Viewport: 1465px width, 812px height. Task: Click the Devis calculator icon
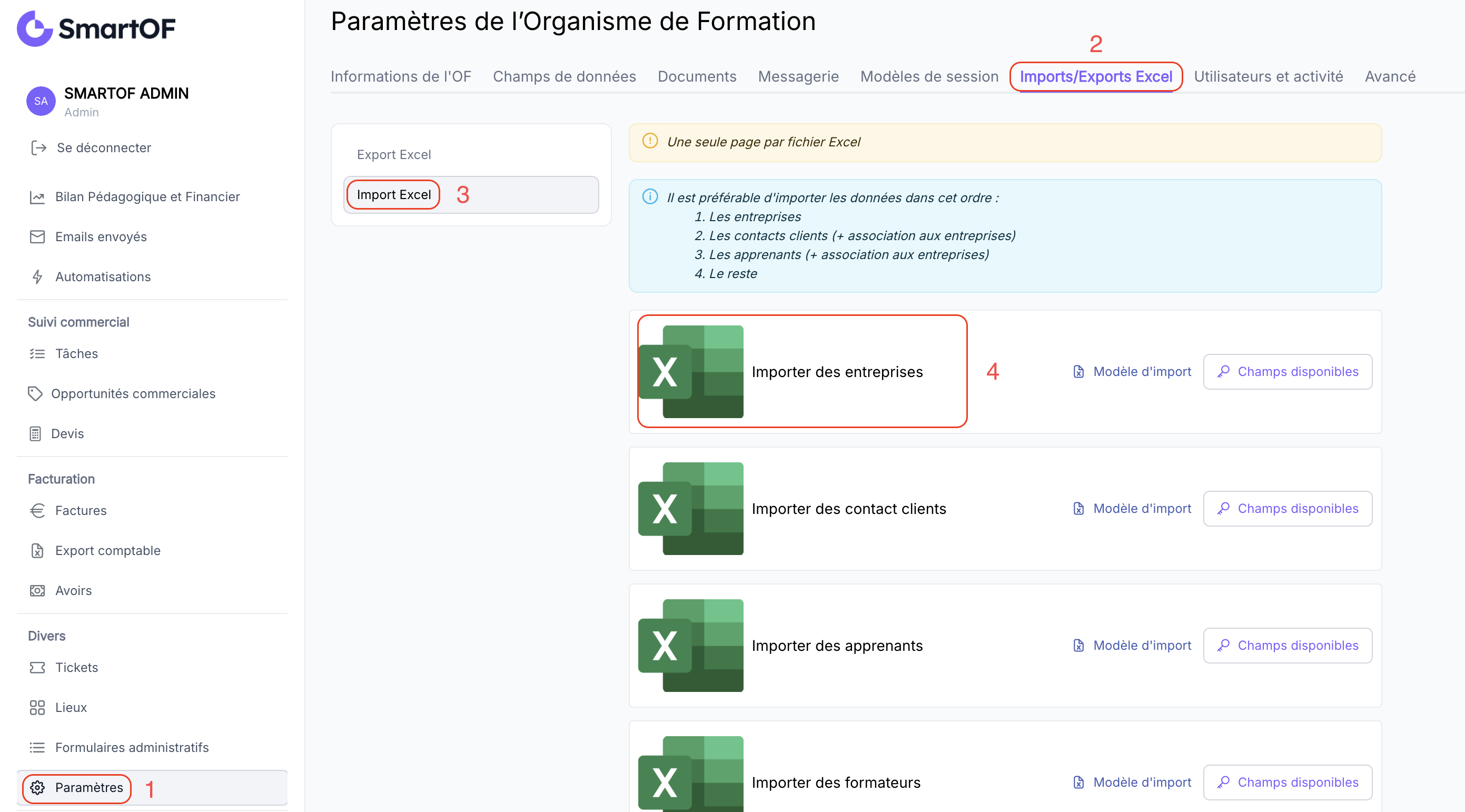tap(35, 434)
